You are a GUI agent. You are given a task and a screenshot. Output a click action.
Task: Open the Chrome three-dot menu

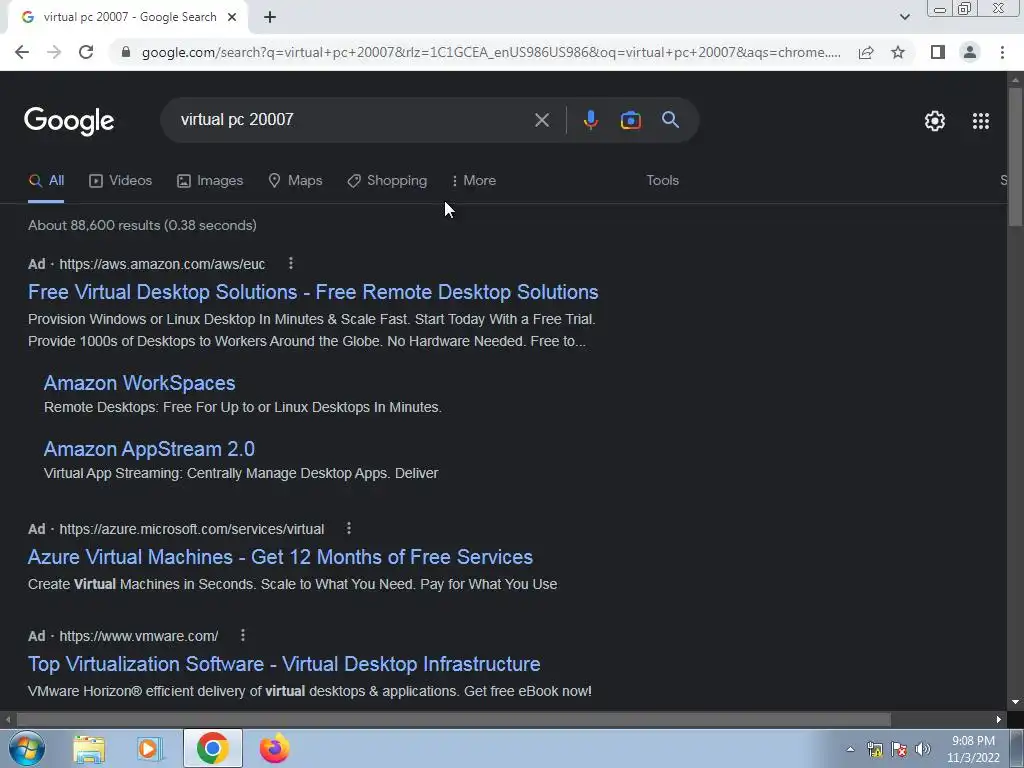[1002, 52]
